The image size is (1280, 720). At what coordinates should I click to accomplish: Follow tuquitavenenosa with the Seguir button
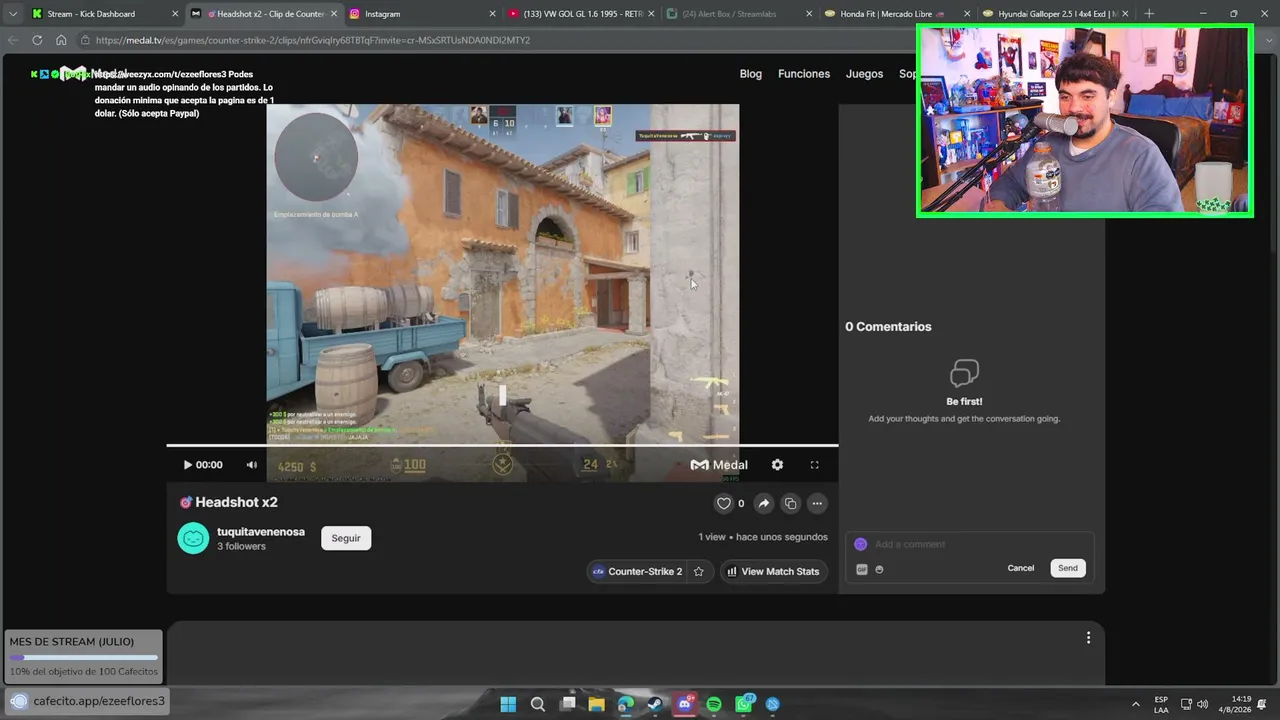point(346,538)
